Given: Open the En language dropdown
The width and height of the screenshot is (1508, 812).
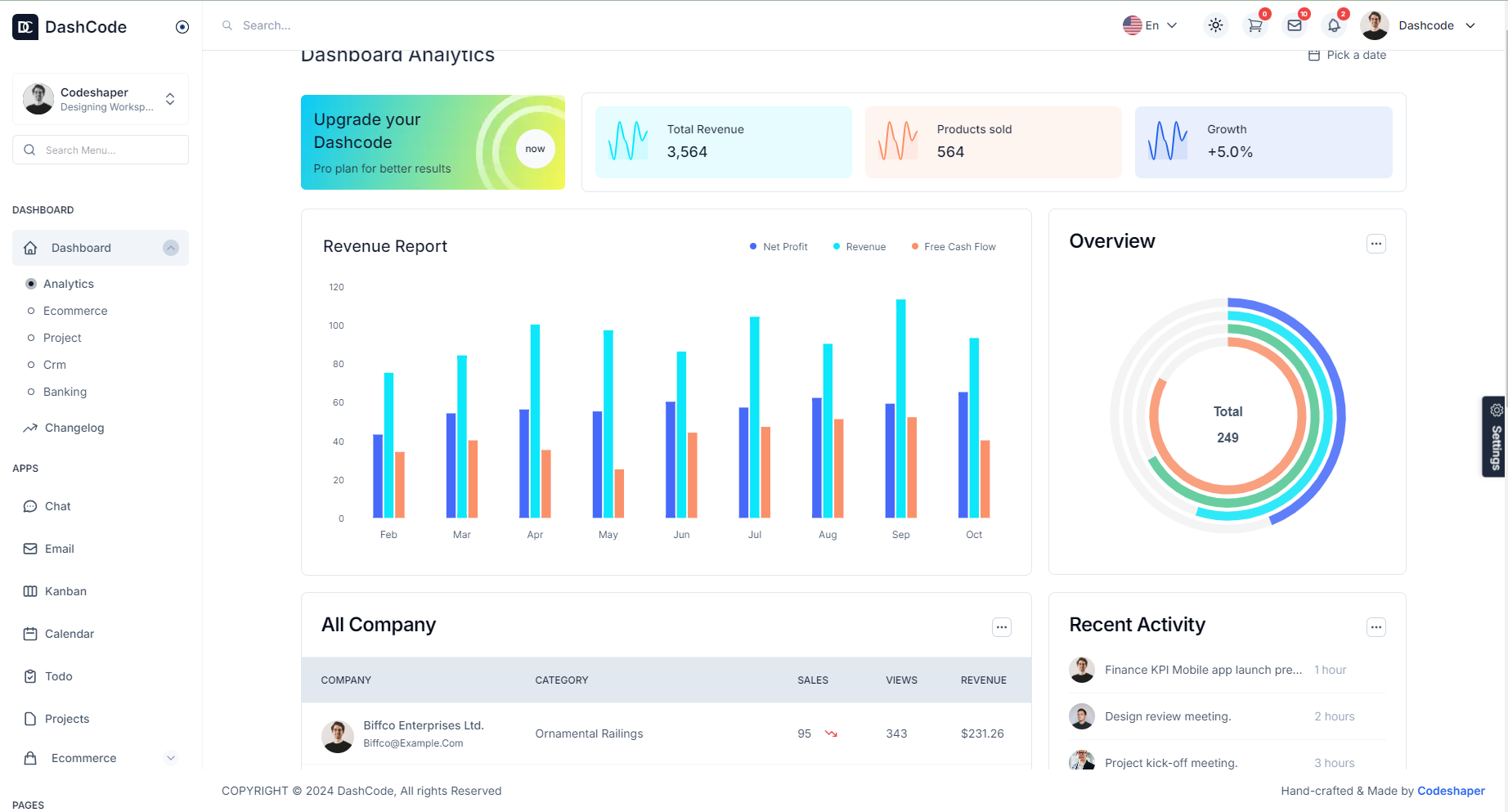Looking at the screenshot, I should 1150,25.
